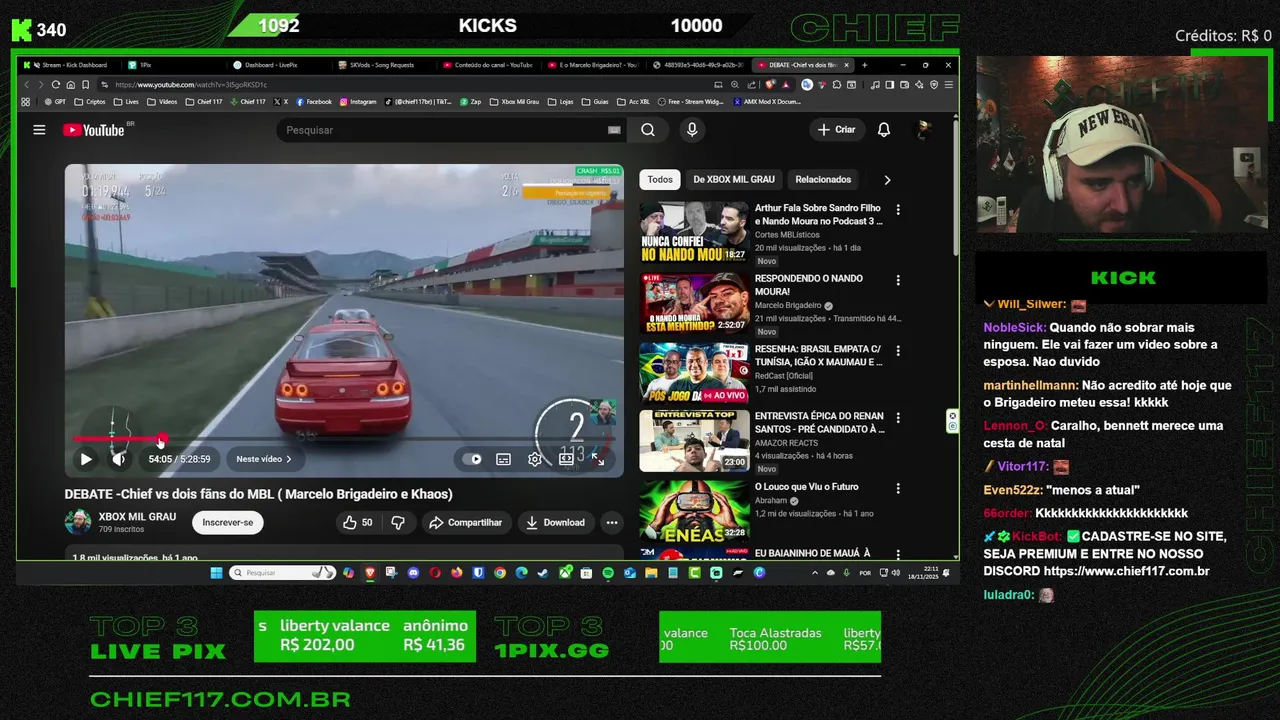Go to the YouTube home logo

94,130
